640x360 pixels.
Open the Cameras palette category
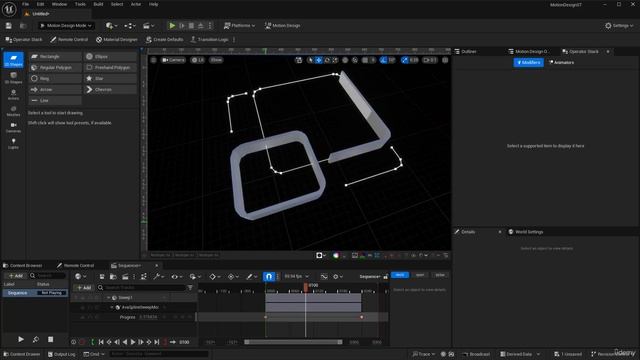pyautogui.click(x=13, y=127)
